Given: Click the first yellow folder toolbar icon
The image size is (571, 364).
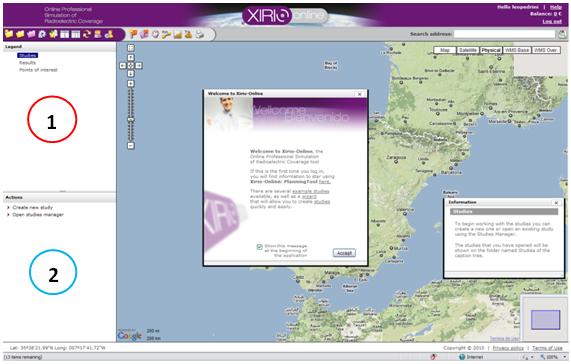Looking at the screenshot, I should point(9,34).
